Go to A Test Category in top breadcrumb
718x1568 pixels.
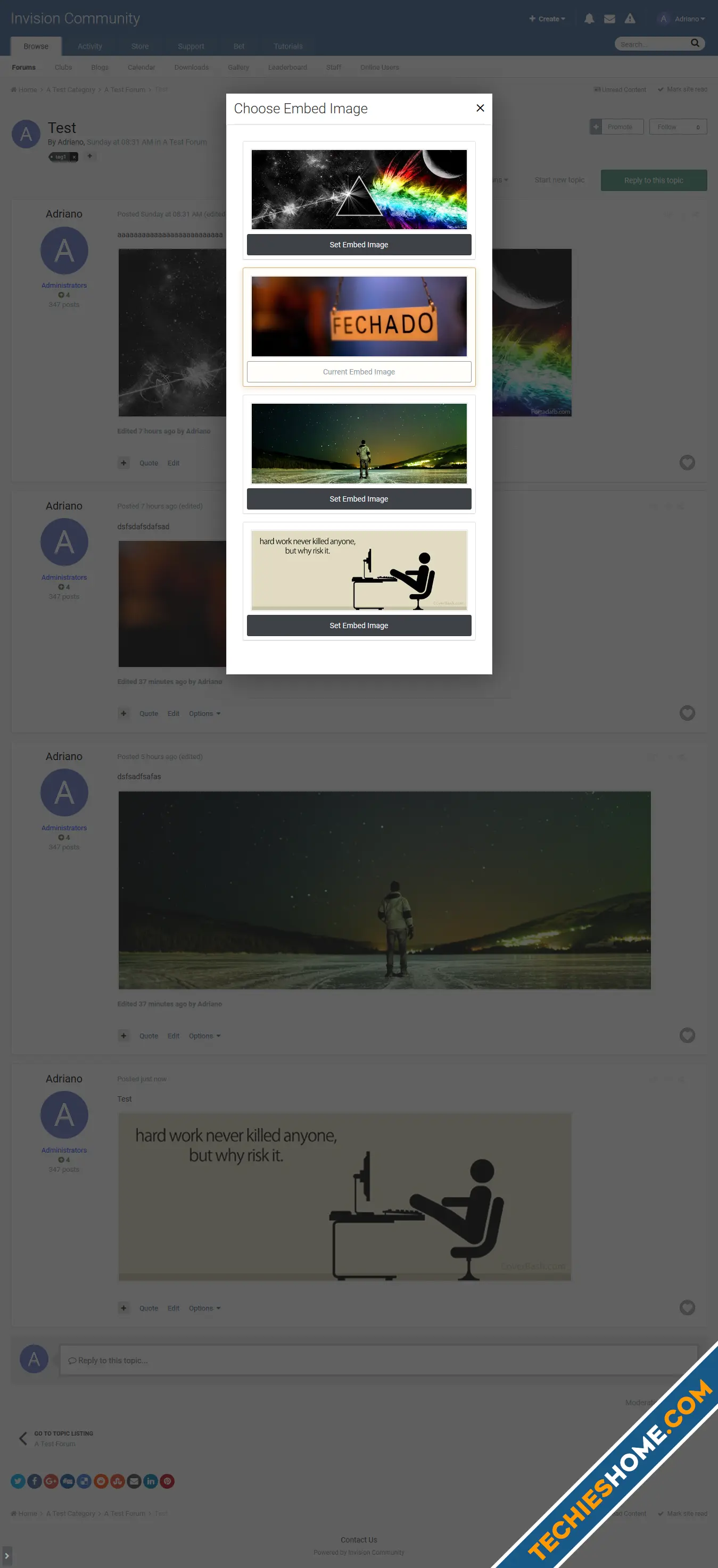click(x=71, y=89)
